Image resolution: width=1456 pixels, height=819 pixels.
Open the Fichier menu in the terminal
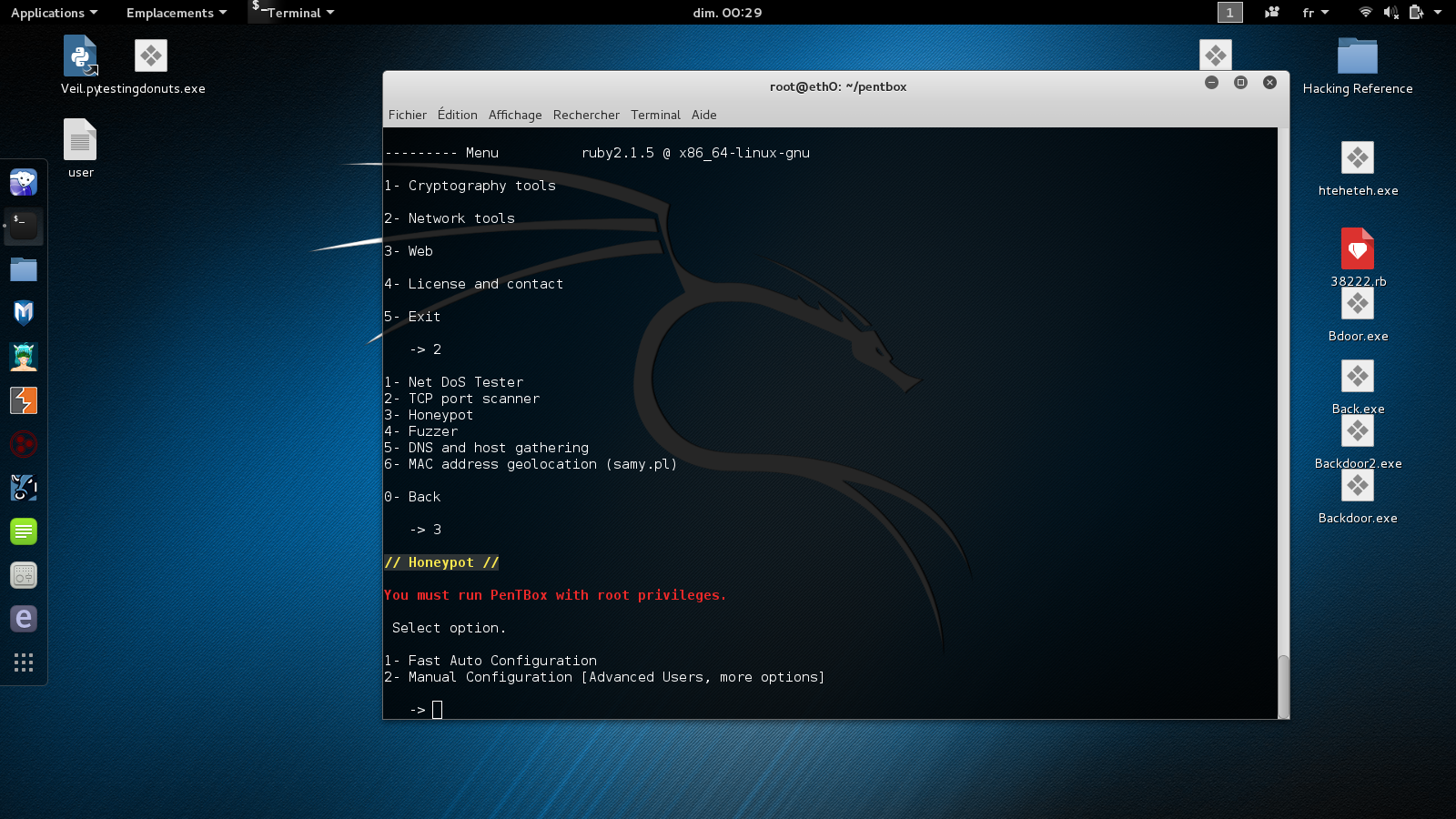407,115
